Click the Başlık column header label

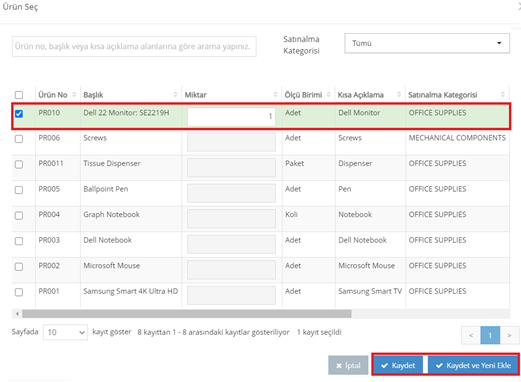pyautogui.click(x=93, y=95)
